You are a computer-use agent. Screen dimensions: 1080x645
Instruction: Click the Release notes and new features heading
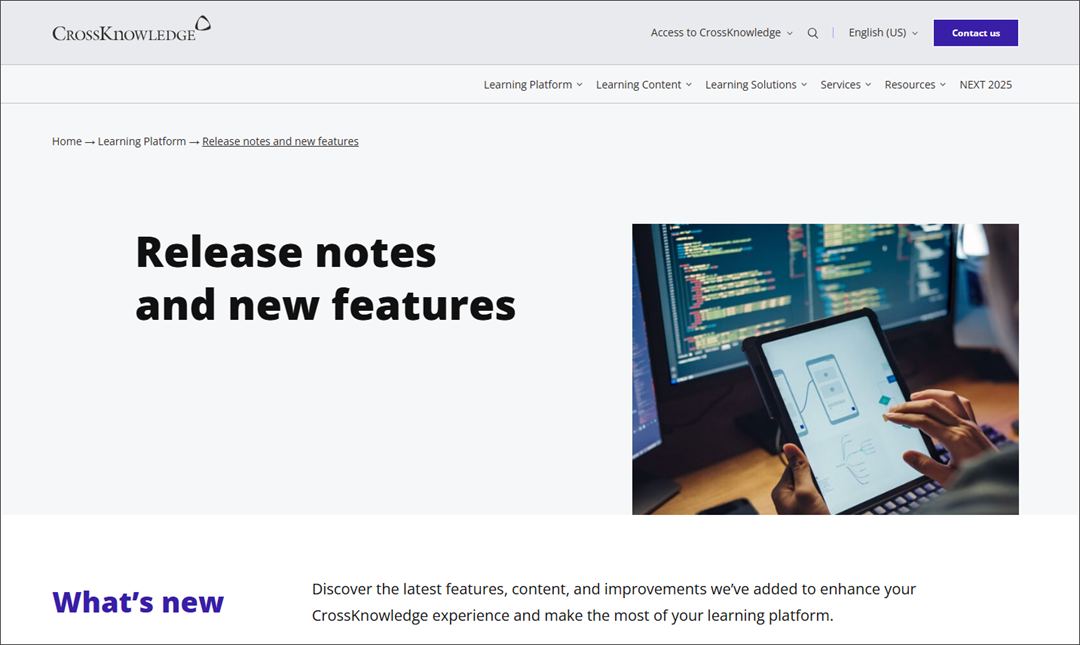tap(325, 278)
